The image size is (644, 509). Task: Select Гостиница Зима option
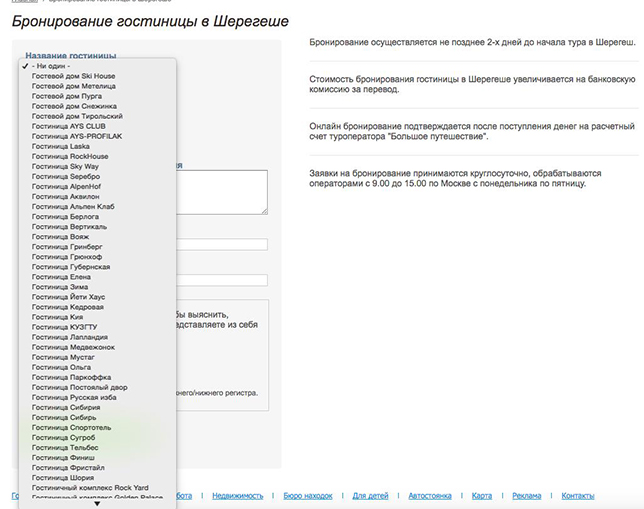pyautogui.click(x=97, y=287)
